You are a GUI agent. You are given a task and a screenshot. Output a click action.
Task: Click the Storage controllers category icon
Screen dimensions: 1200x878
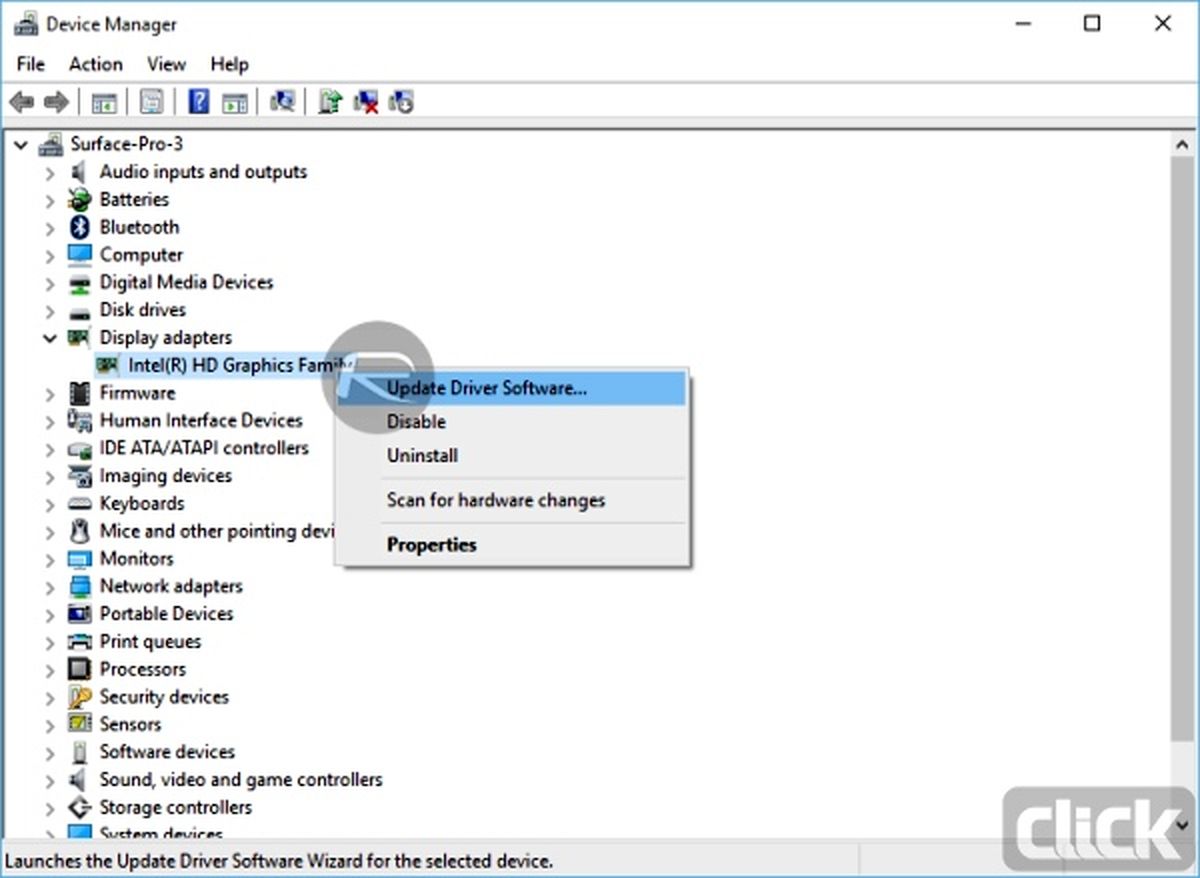(x=80, y=807)
